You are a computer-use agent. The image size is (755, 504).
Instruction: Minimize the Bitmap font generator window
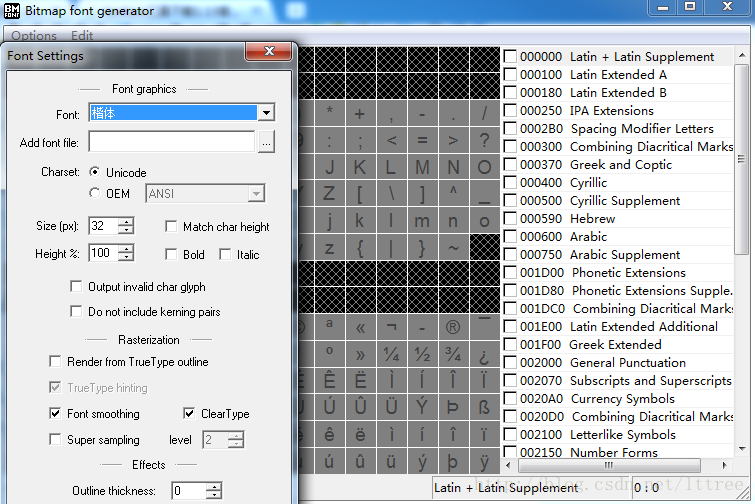coord(663,7)
